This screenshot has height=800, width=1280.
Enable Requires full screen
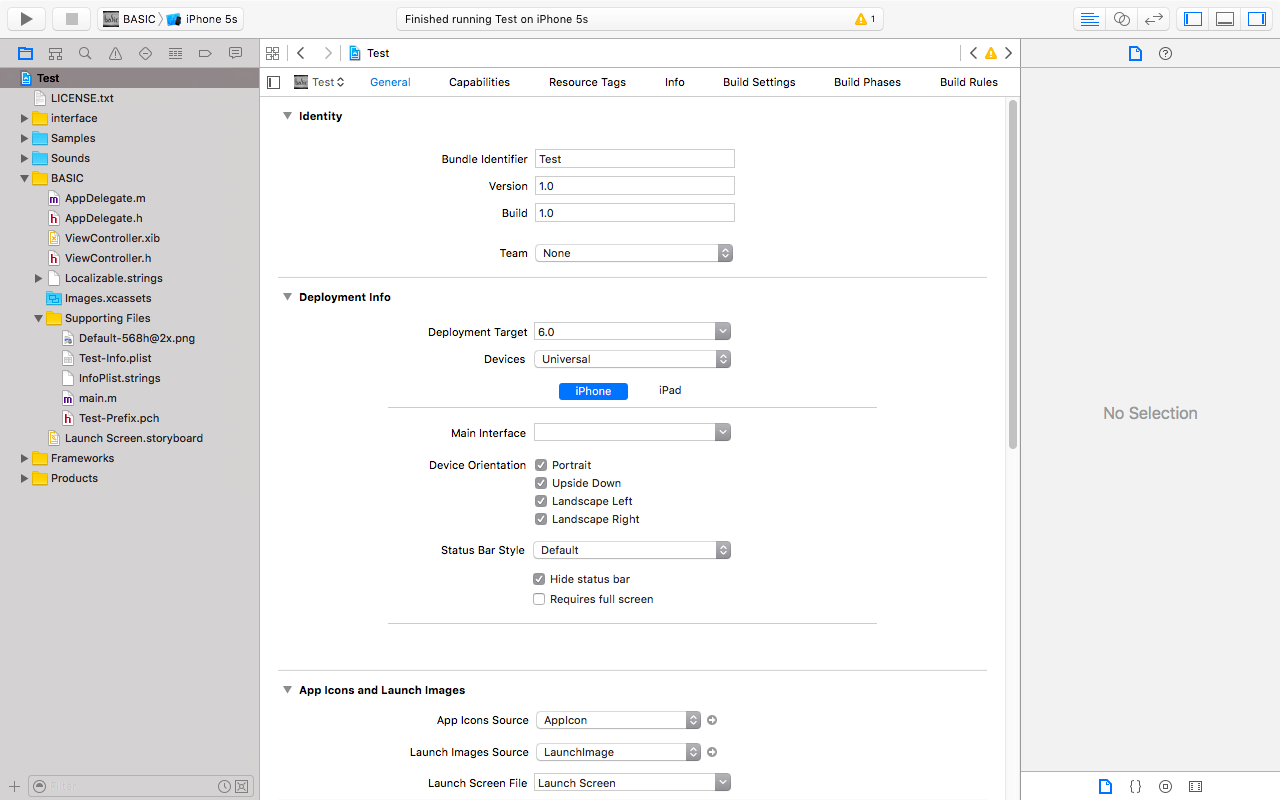[539, 599]
